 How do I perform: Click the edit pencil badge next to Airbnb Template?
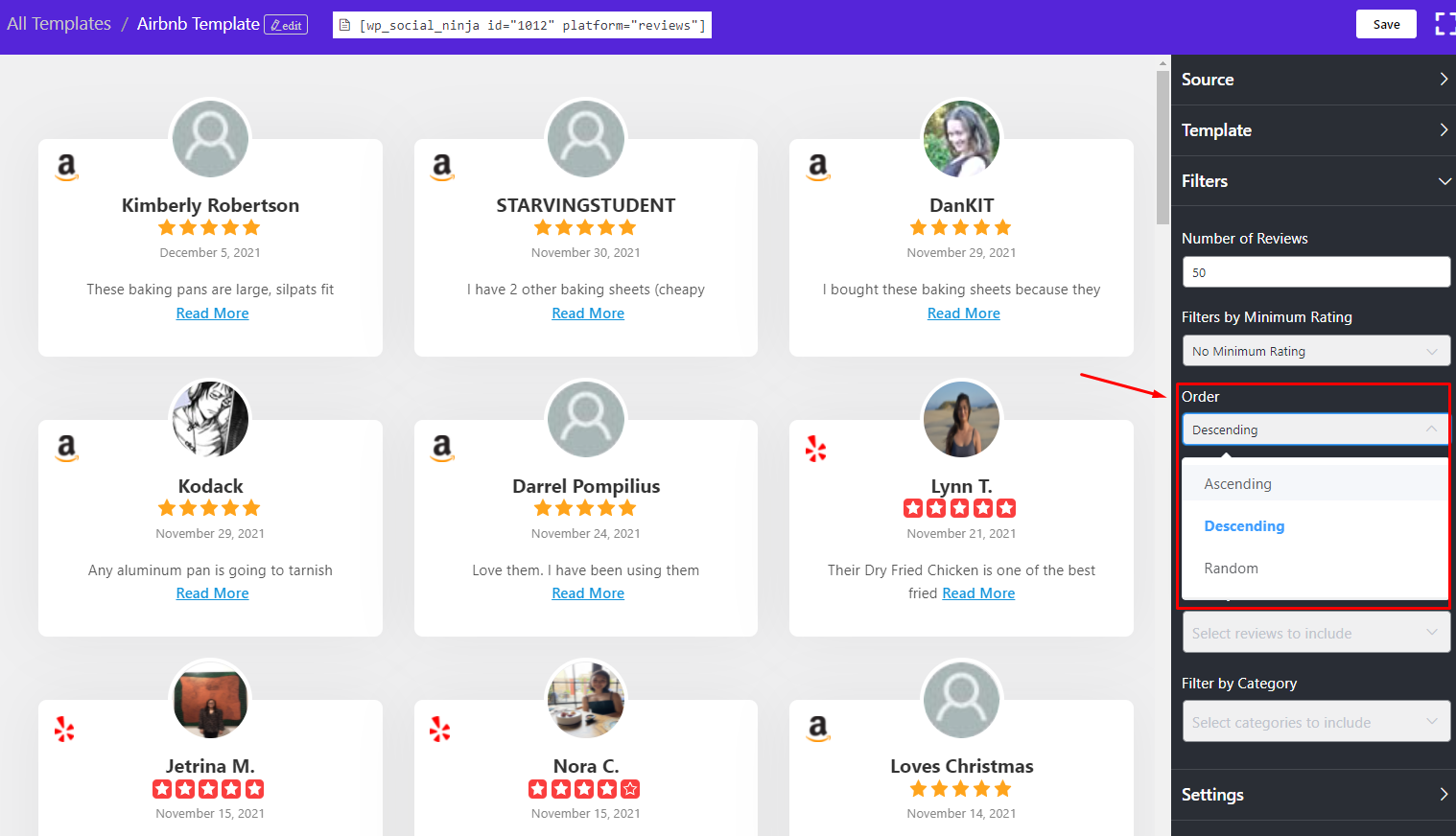click(286, 25)
